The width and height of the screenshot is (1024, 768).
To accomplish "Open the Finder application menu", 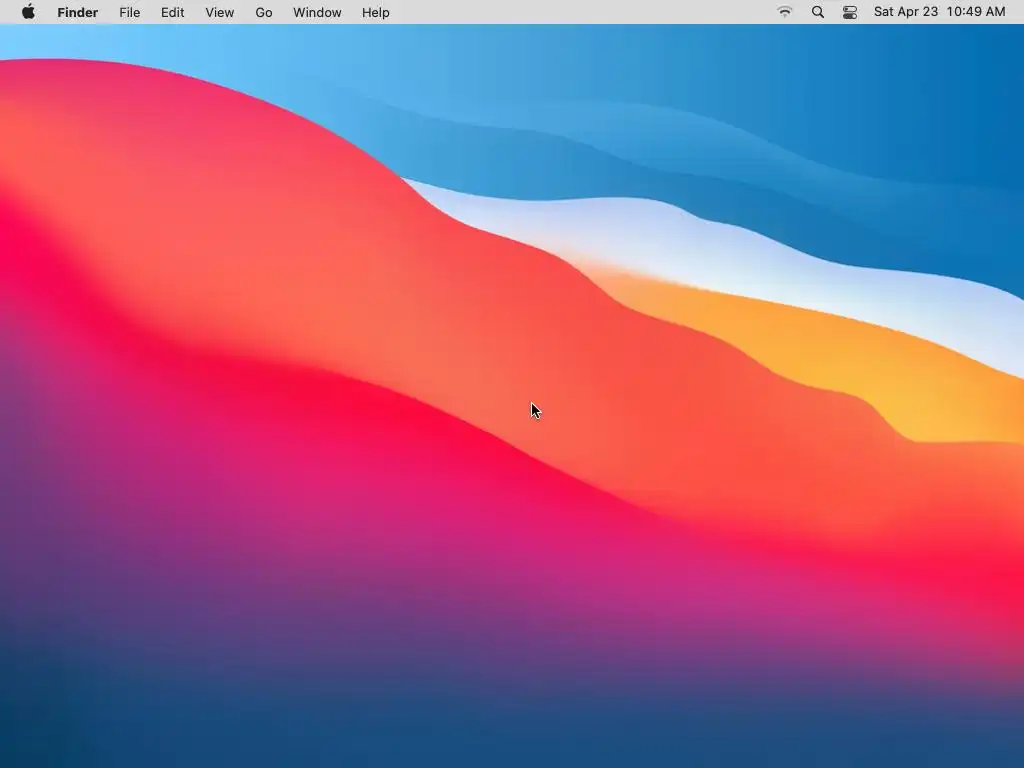I will click(x=78, y=12).
